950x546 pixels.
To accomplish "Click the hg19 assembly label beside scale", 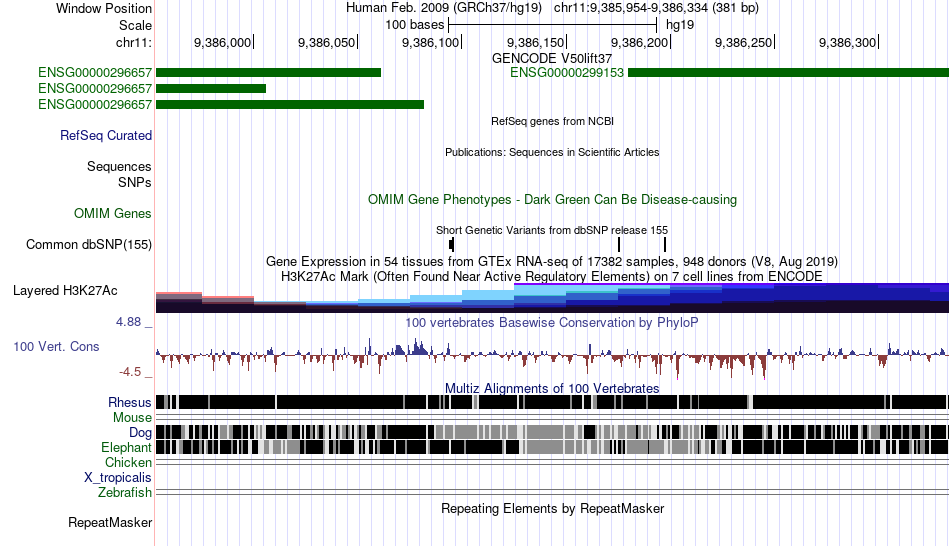I will pyautogui.click(x=680, y=25).
